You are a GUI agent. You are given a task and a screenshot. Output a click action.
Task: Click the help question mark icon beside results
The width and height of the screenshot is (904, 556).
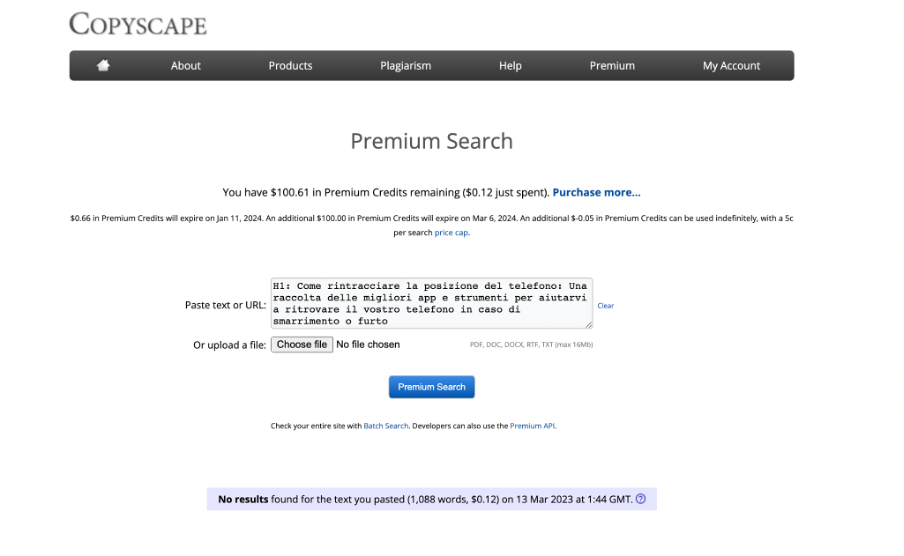pyautogui.click(x=641, y=499)
